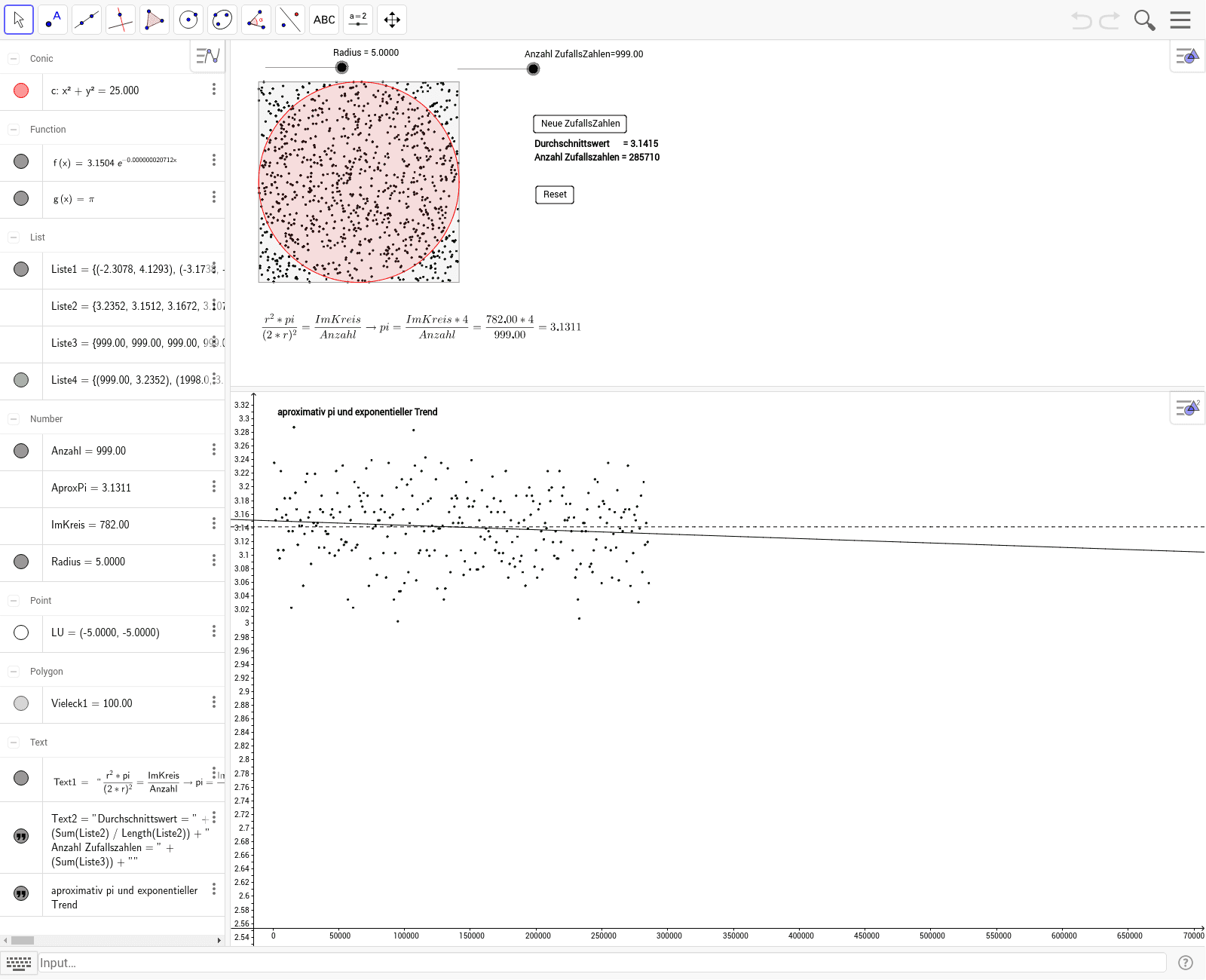The height and width of the screenshot is (980, 1206).
Task: Open options menu for conic c
Action: click(x=214, y=89)
